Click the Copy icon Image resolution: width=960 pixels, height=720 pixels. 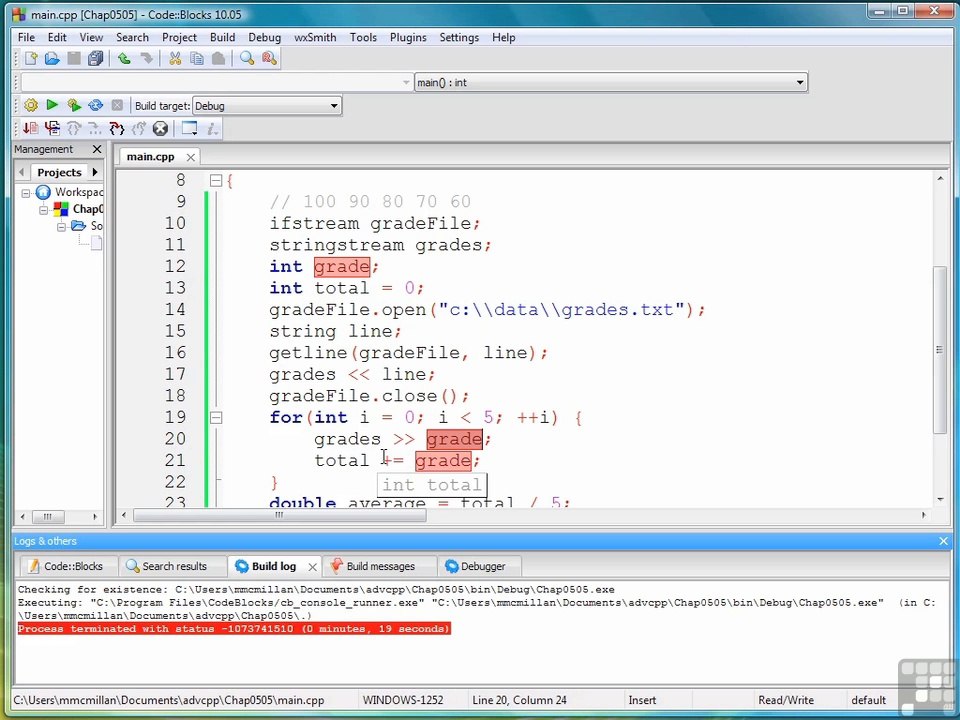pos(197,59)
